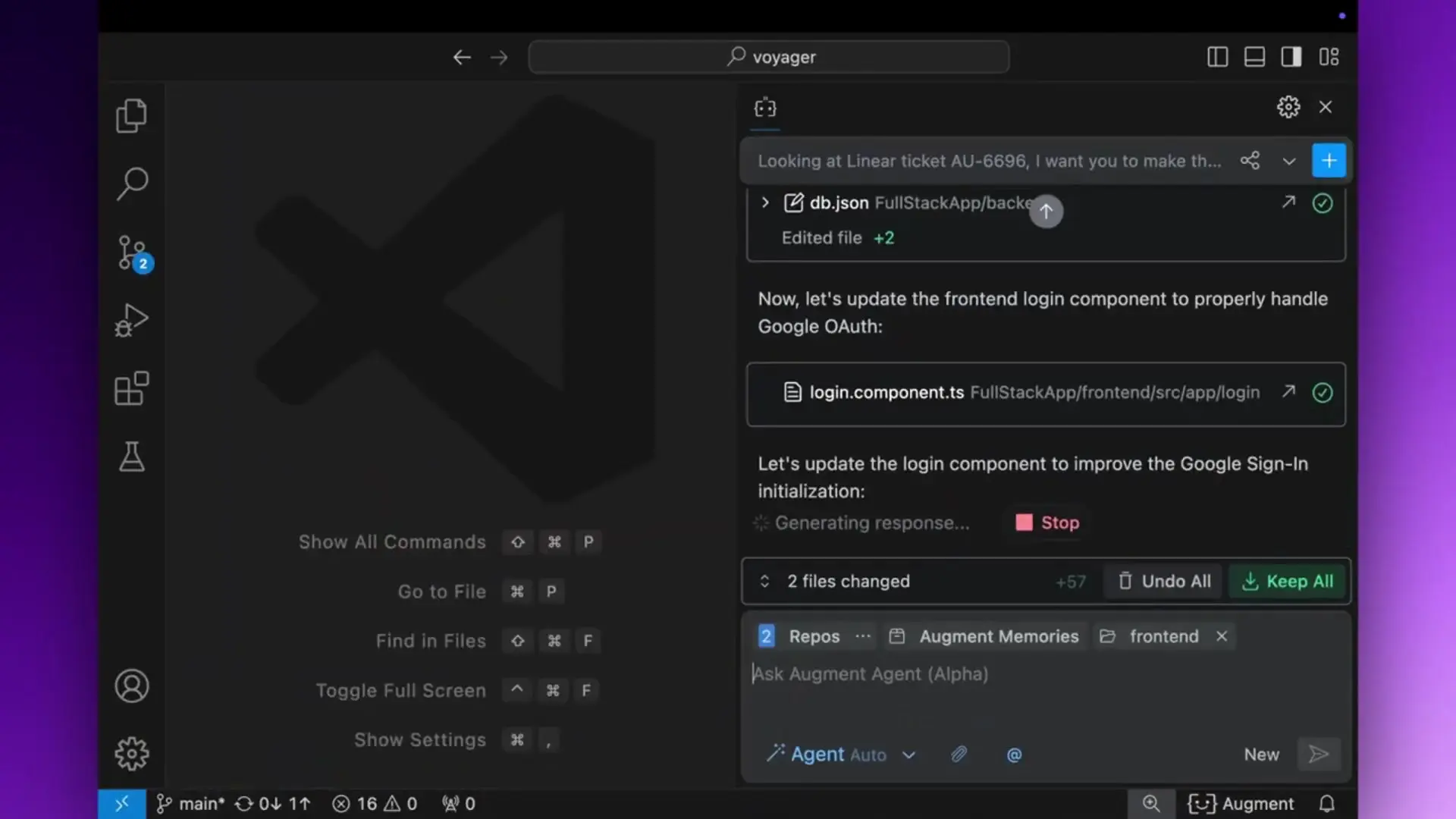Toggle the primary side bar layout icon
1456x819 pixels.
tap(1217, 57)
